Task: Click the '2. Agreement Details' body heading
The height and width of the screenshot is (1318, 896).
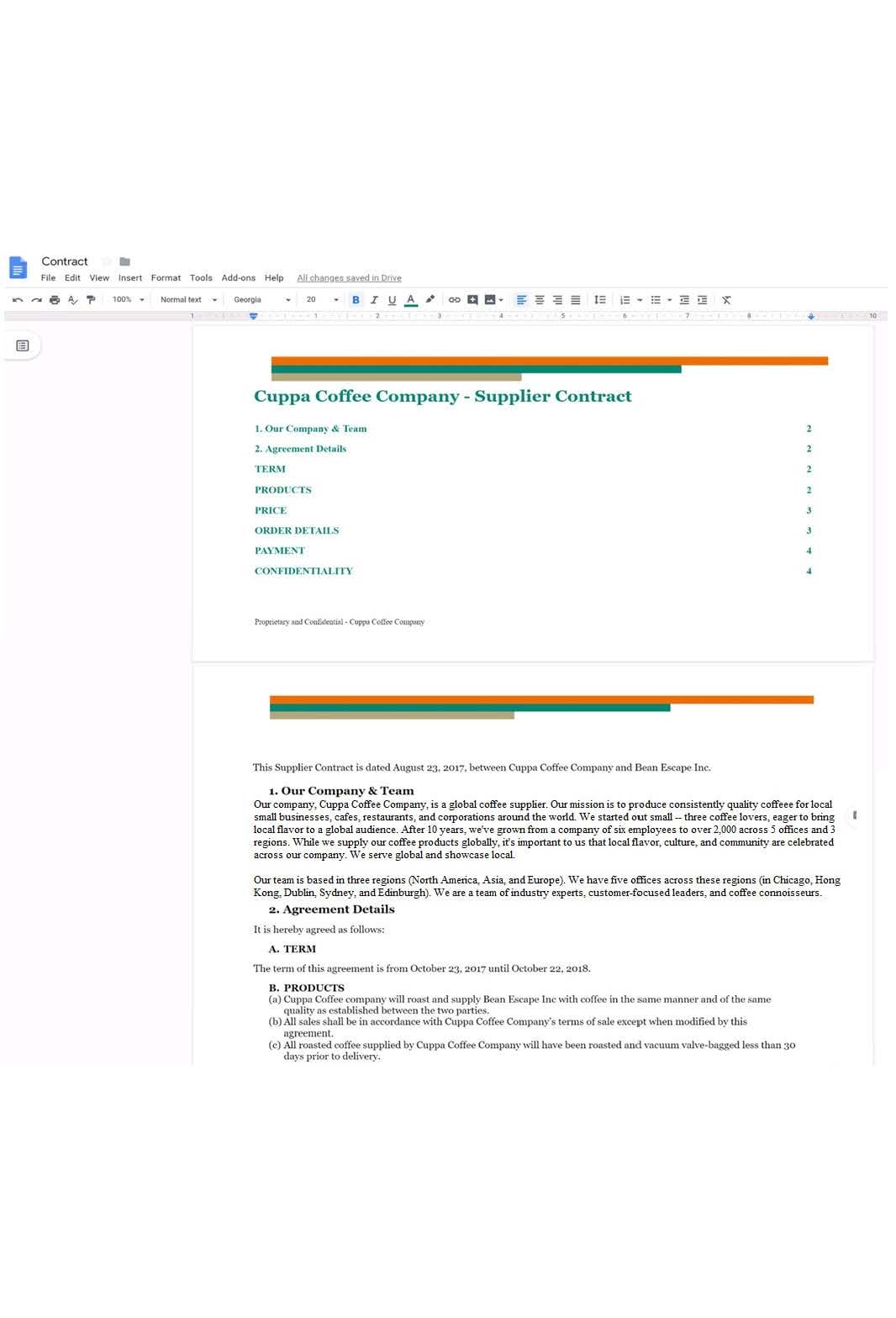Action: click(331, 909)
